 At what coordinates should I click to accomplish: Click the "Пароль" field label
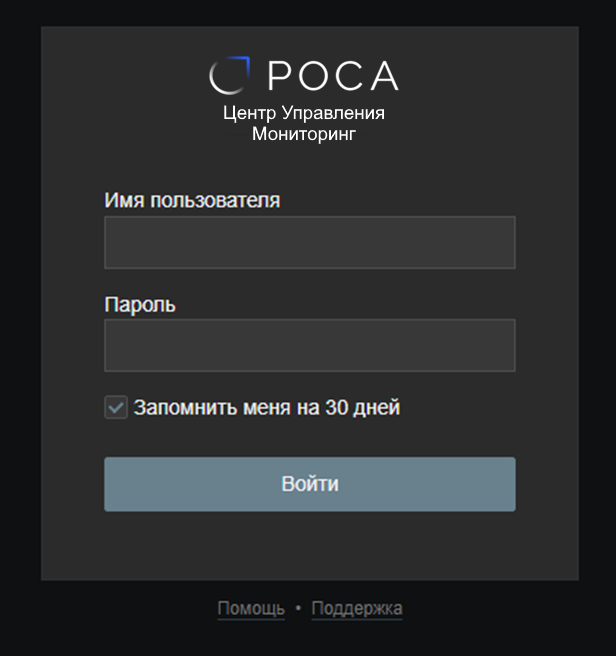pos(140,304)
